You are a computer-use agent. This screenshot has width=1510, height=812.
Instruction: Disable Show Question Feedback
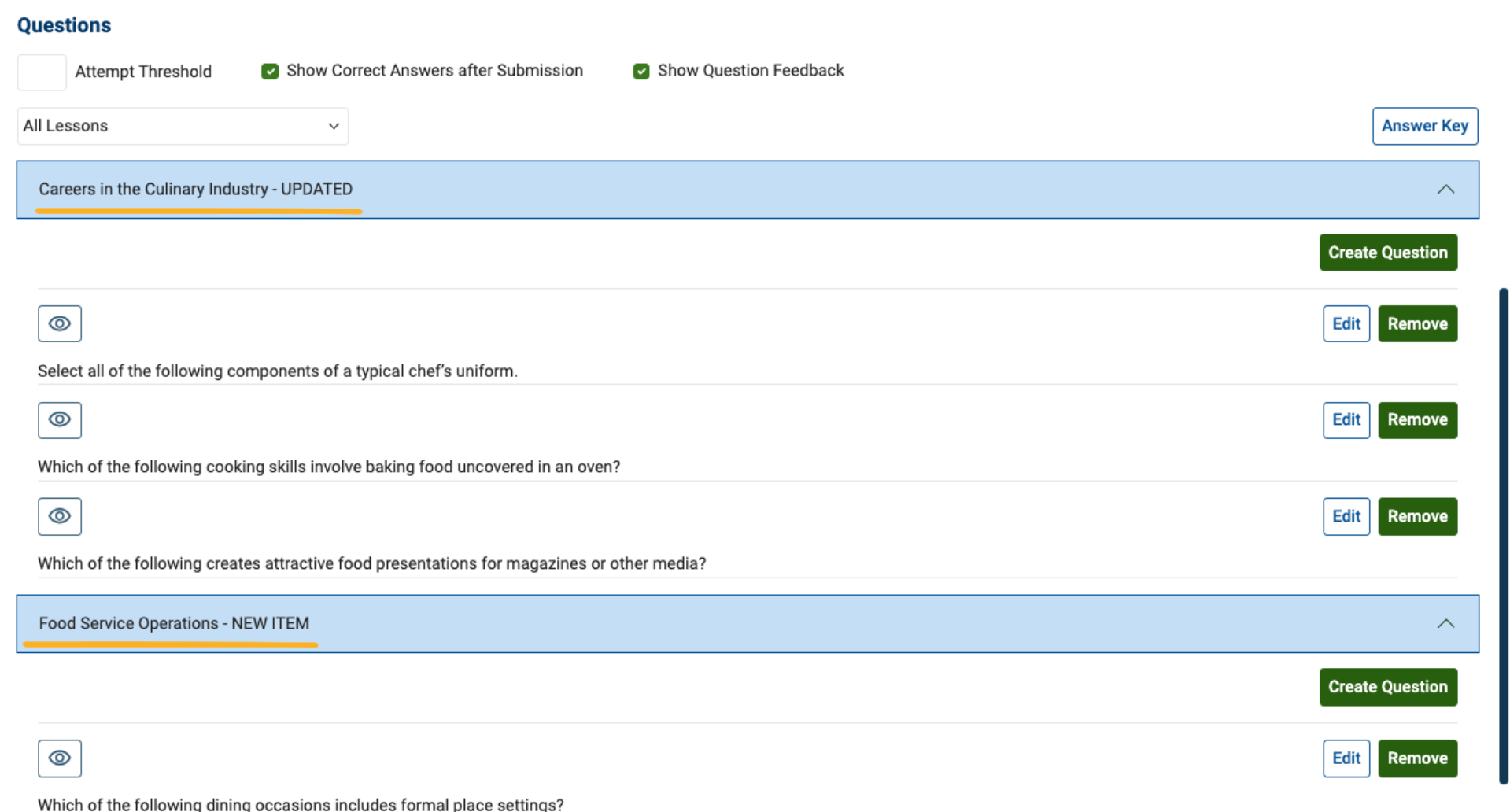[x=641, y=71]
